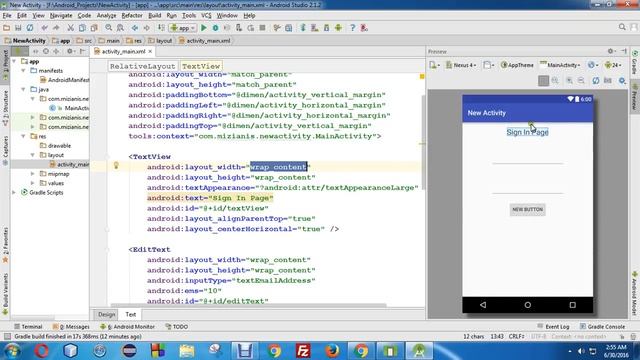Close the activity_main.xml editor tab

(150, 51)
